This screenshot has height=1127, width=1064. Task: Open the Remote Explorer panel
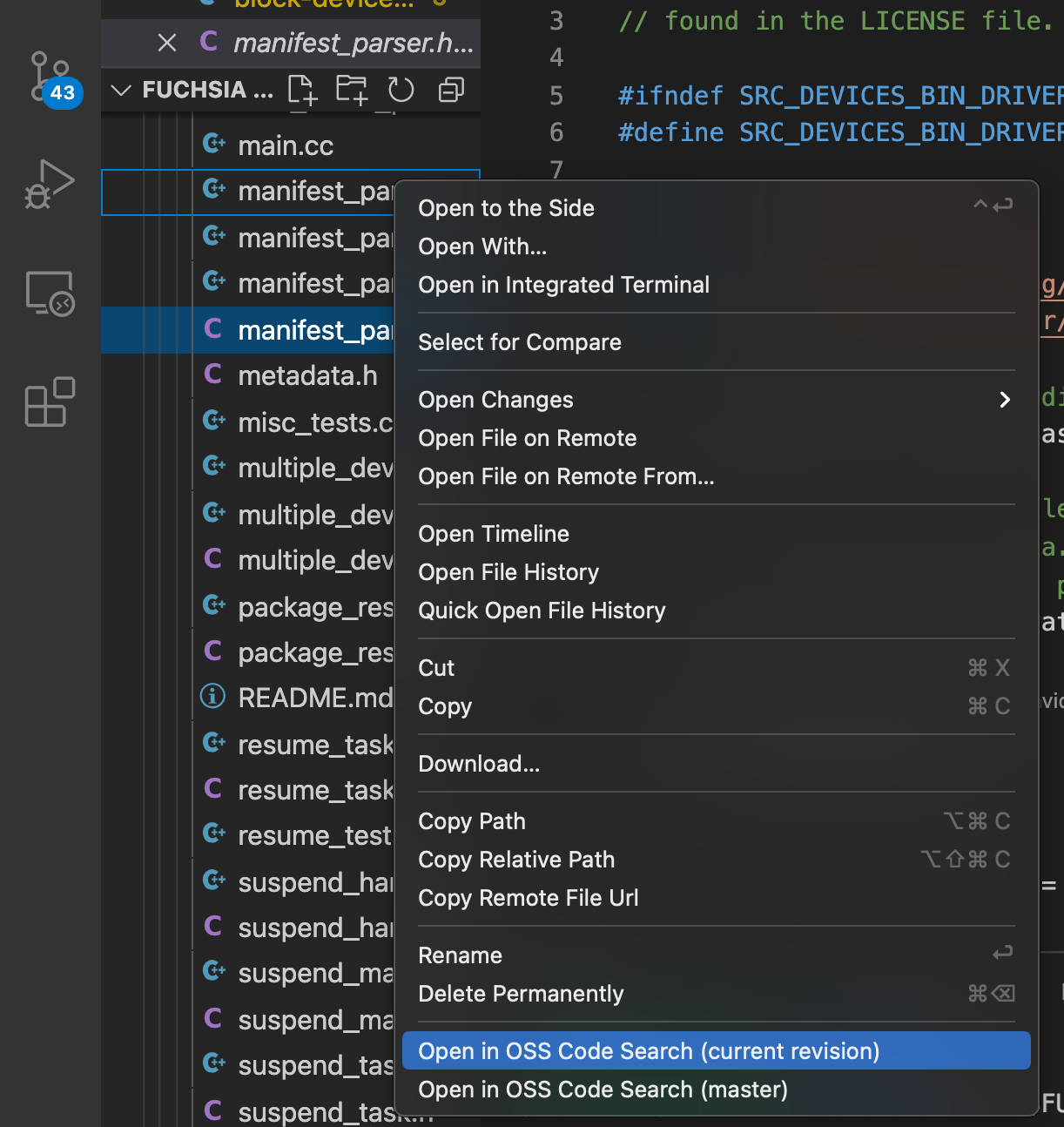click(50, 294)
